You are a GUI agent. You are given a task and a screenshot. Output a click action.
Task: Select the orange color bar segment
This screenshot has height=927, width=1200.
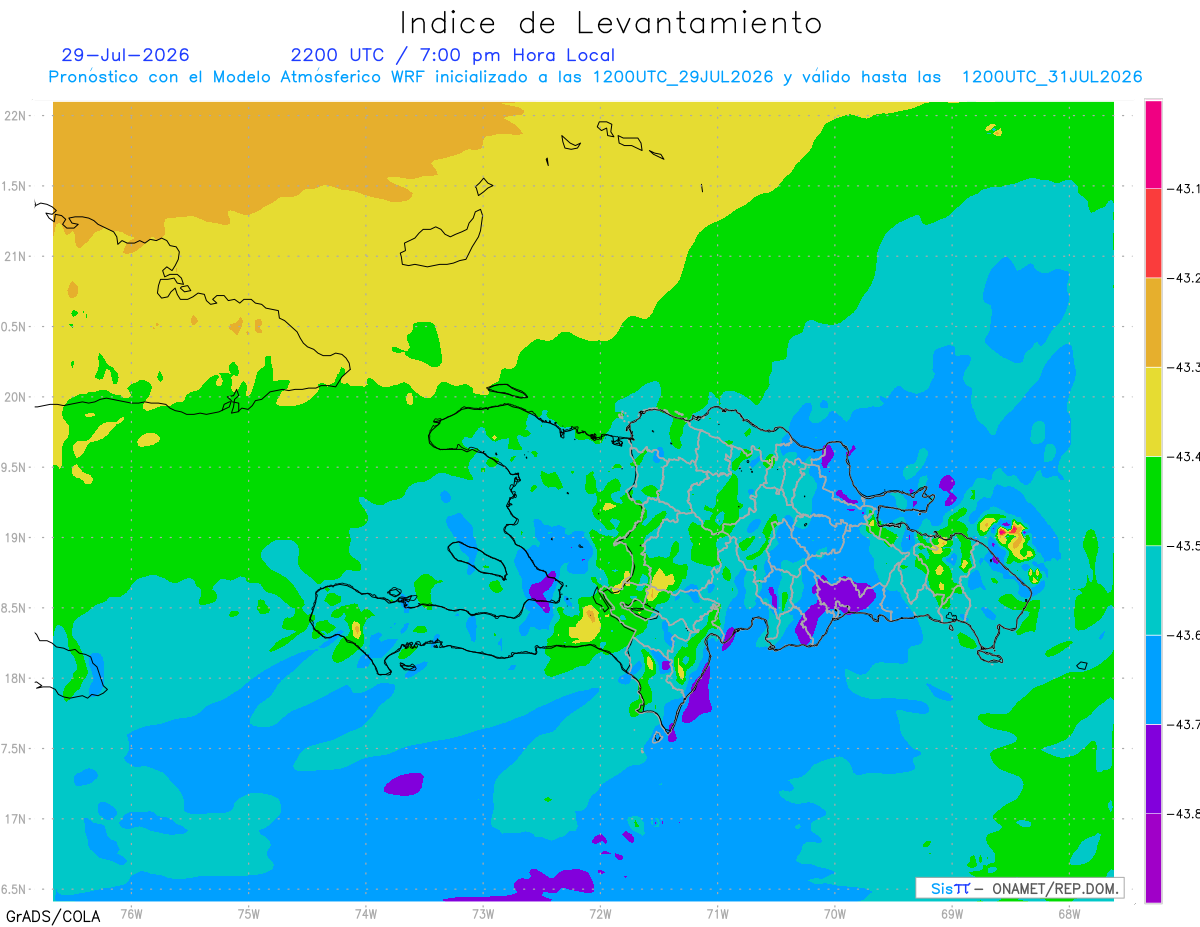click(1153, 322)
